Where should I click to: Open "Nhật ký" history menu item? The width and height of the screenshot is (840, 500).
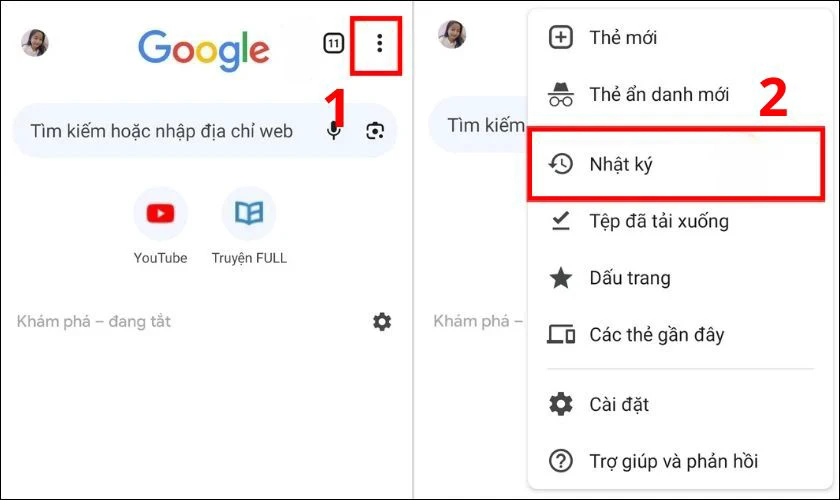coord(620,163)
